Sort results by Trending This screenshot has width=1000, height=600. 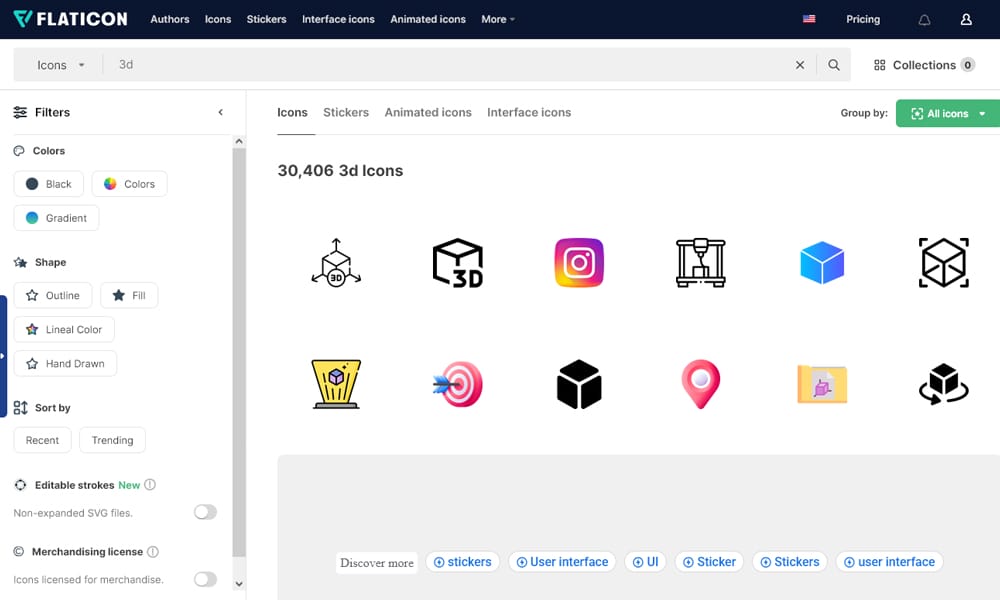pos(112,440)
